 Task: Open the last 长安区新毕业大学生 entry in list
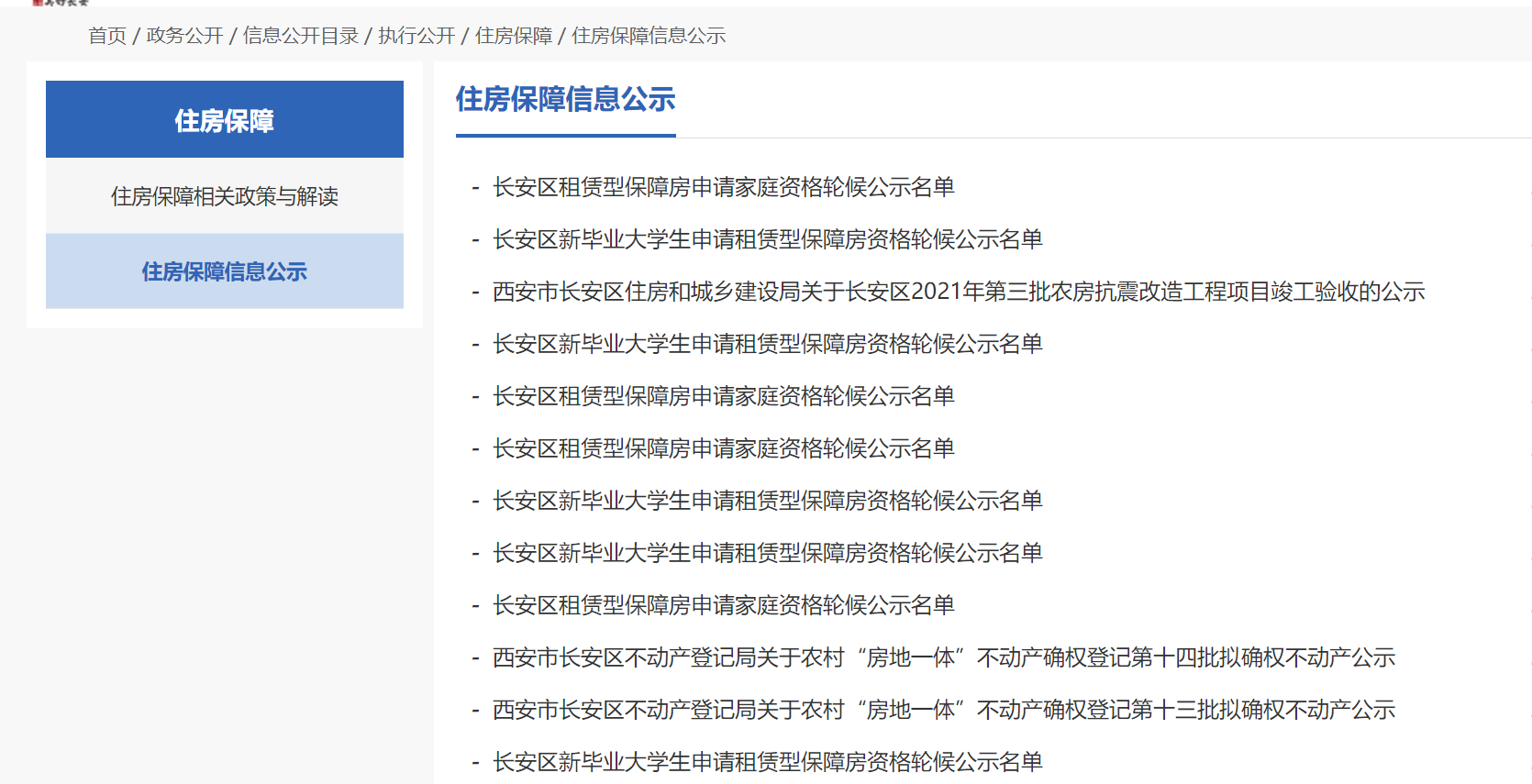[x=768, y=762]
